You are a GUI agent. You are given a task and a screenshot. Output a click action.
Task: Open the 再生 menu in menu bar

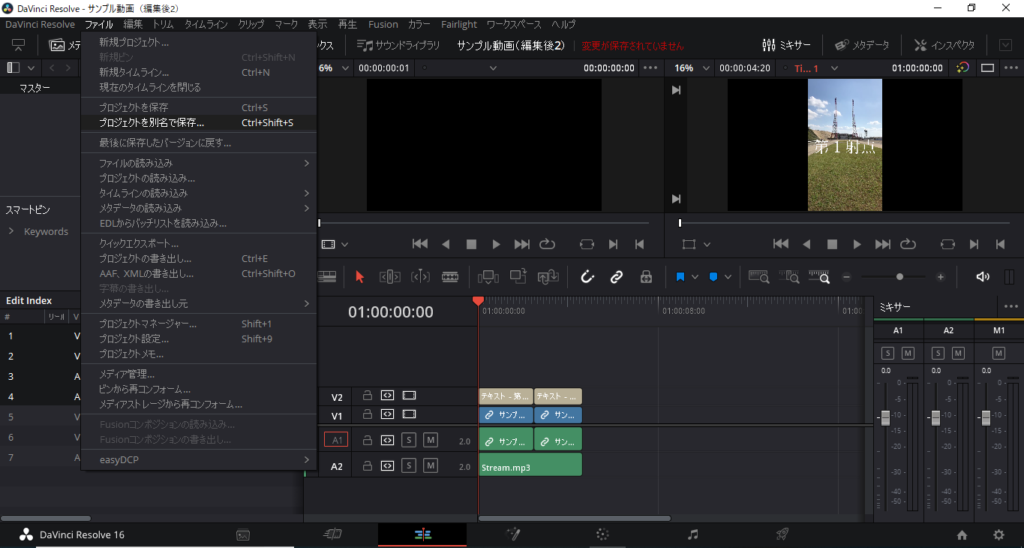tap(347, 24)
